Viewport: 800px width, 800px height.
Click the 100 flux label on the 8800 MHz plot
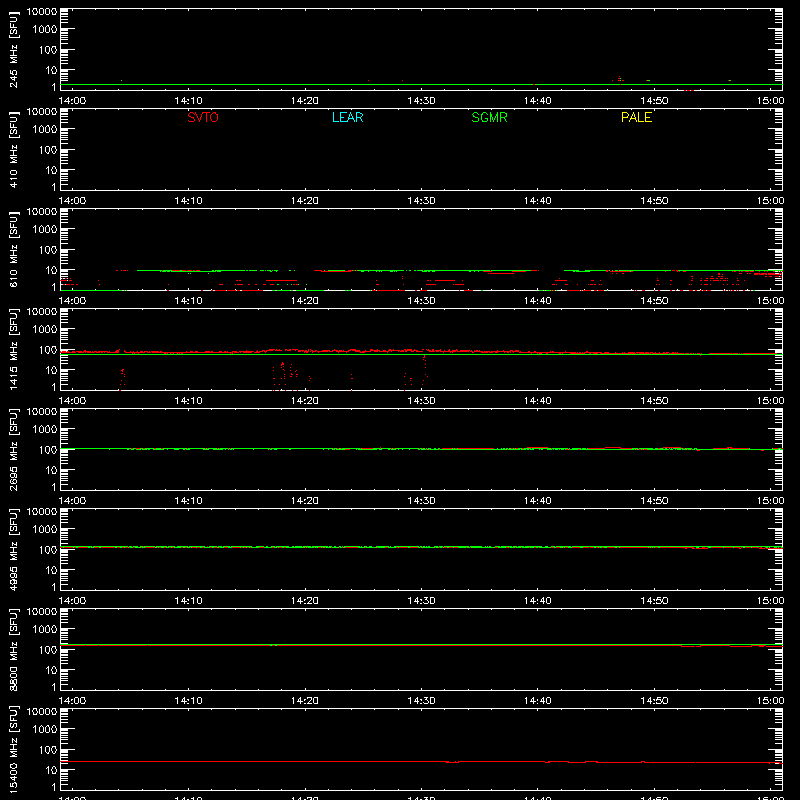(48, 650)
